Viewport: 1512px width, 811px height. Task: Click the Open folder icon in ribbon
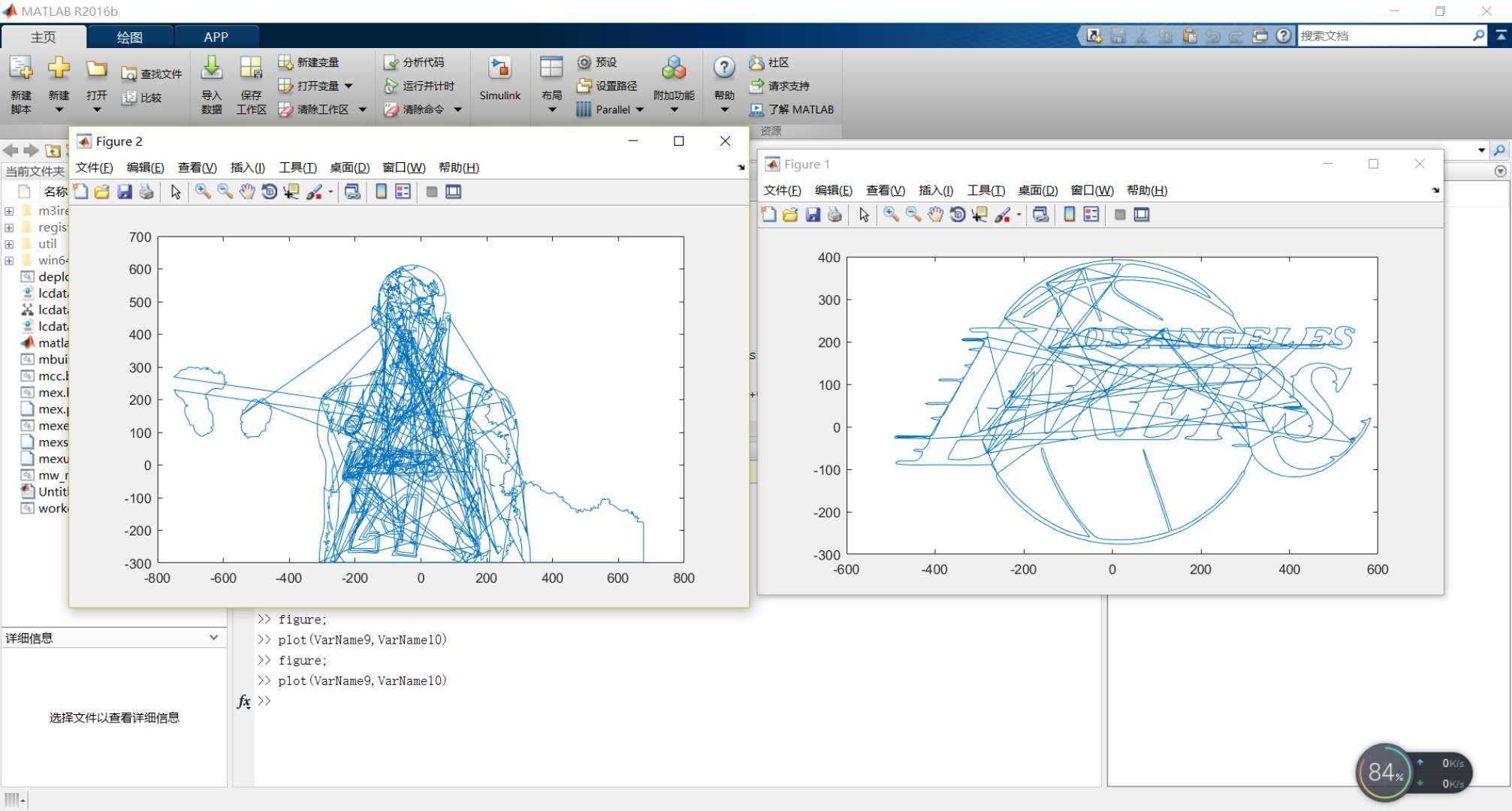tap(96, 69)
